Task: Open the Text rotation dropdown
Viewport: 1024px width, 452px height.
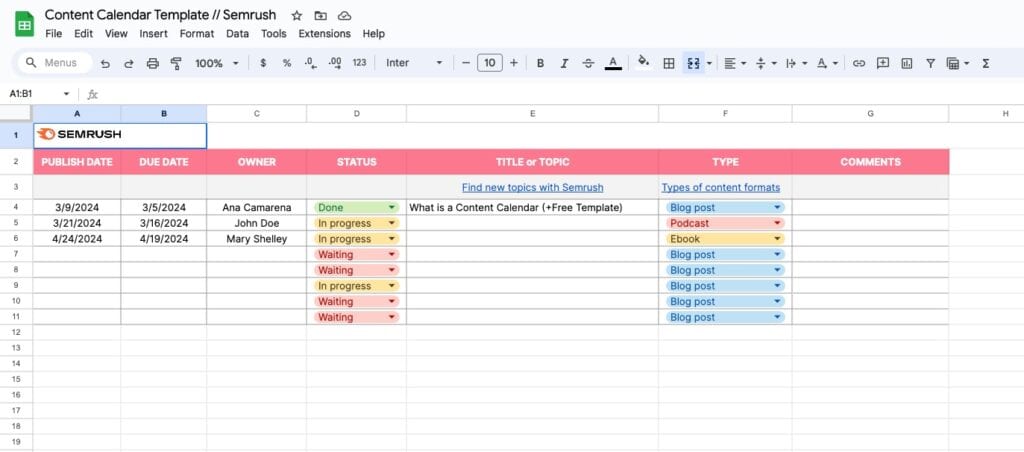Action: tap(827, 63)
